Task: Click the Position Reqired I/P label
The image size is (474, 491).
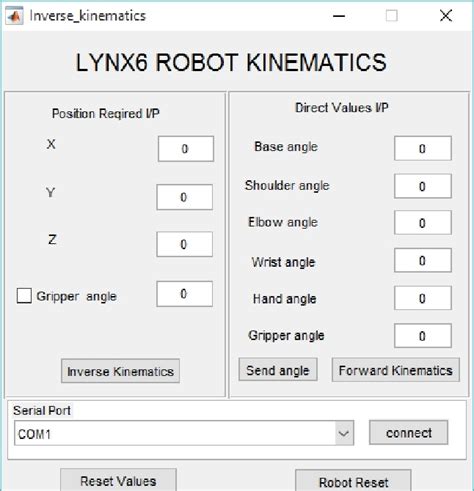Action: (x=106, y=114)
